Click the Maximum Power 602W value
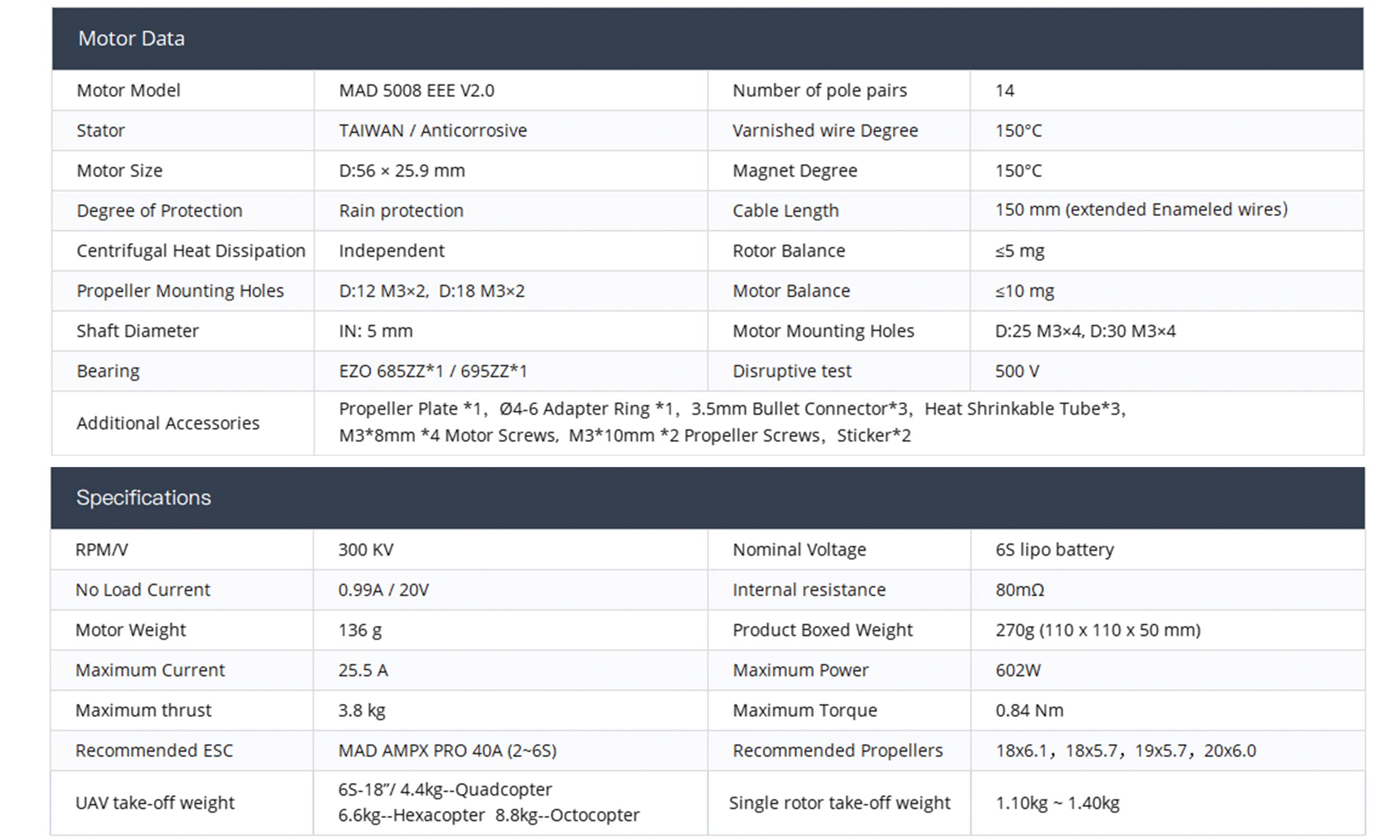 [1018, 670]
